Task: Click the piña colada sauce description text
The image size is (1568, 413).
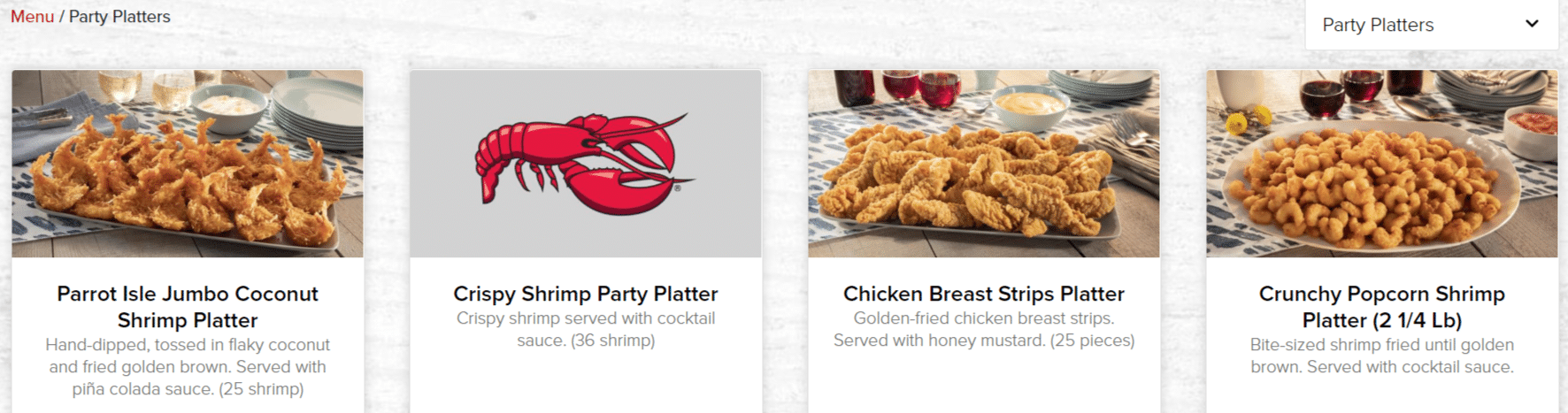Action: pyautogui.click(x=188, y=367)
